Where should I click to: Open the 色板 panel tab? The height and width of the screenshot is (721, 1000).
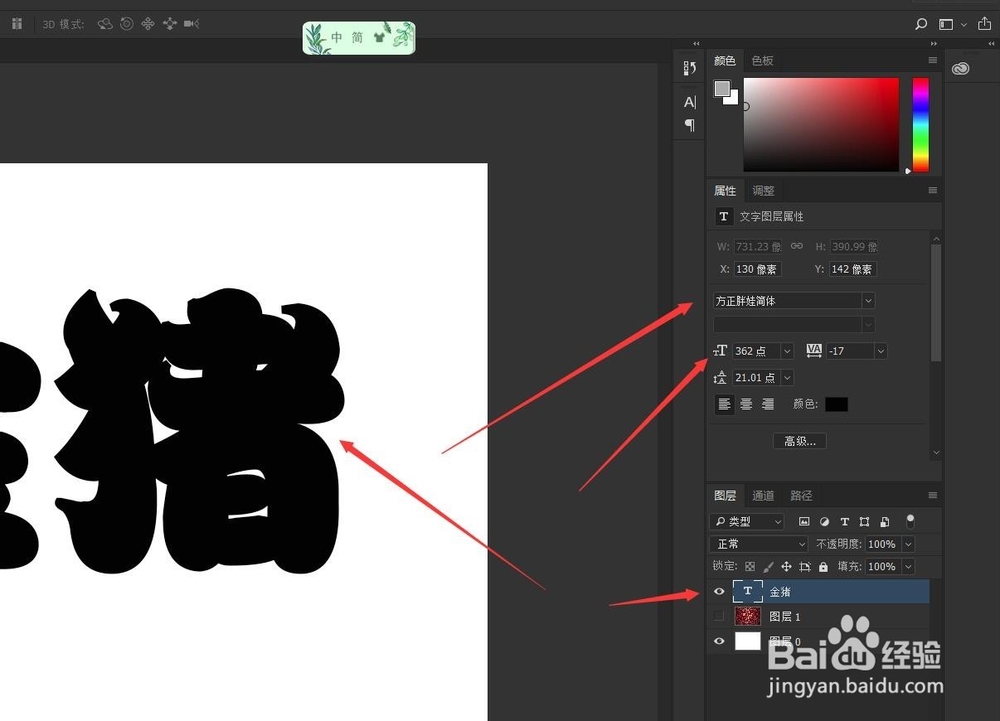(x=762, y=60)
